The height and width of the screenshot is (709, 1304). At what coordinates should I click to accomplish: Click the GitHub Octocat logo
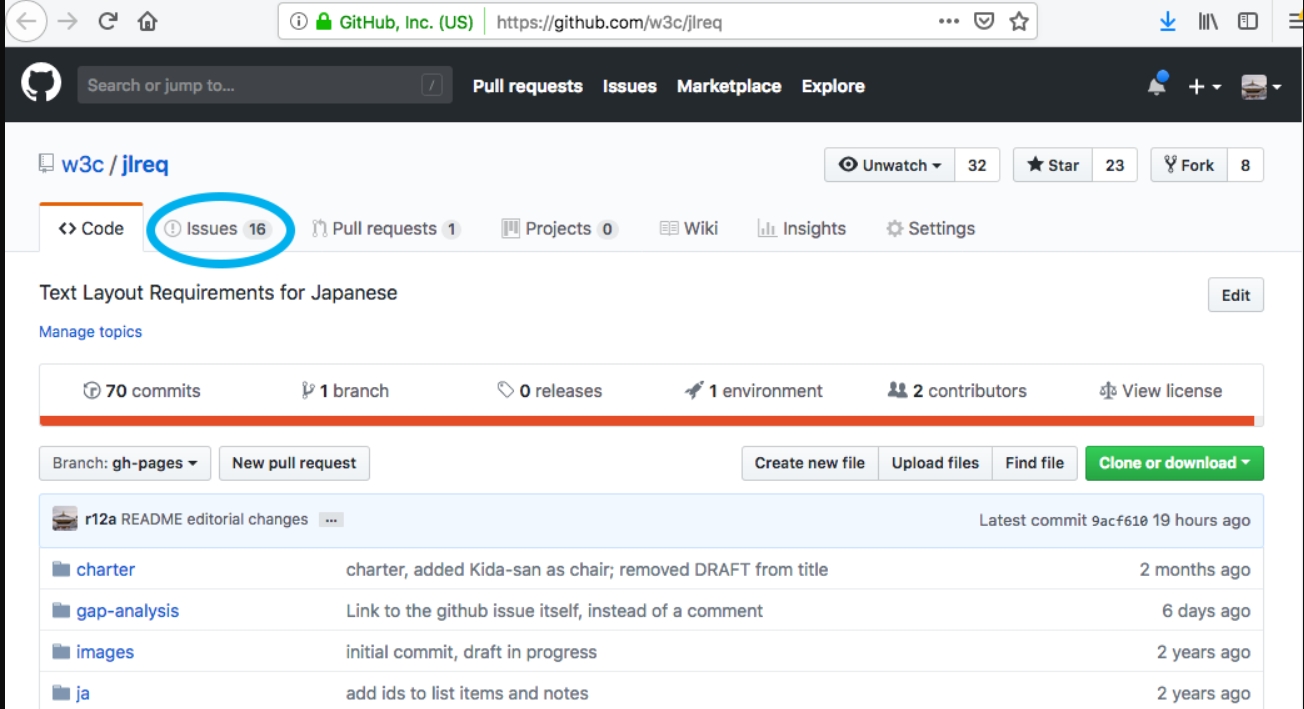pos(41,85)
